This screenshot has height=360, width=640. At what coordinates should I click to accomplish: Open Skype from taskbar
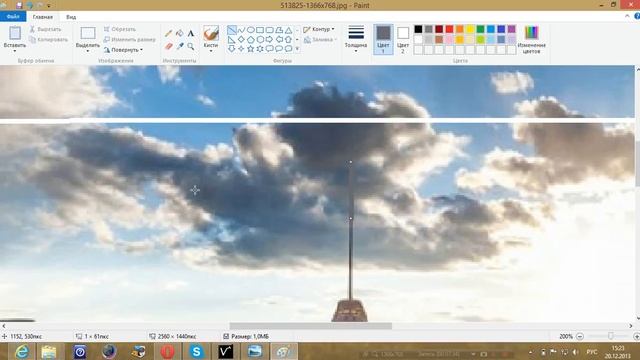point(196,351)
